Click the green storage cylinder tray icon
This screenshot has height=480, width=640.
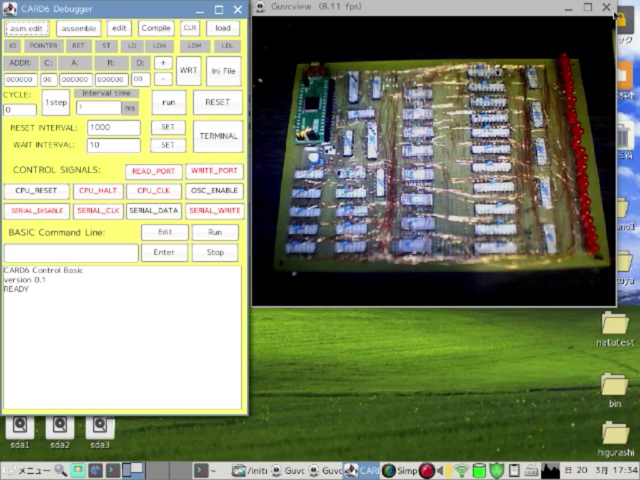pos(479,471)
